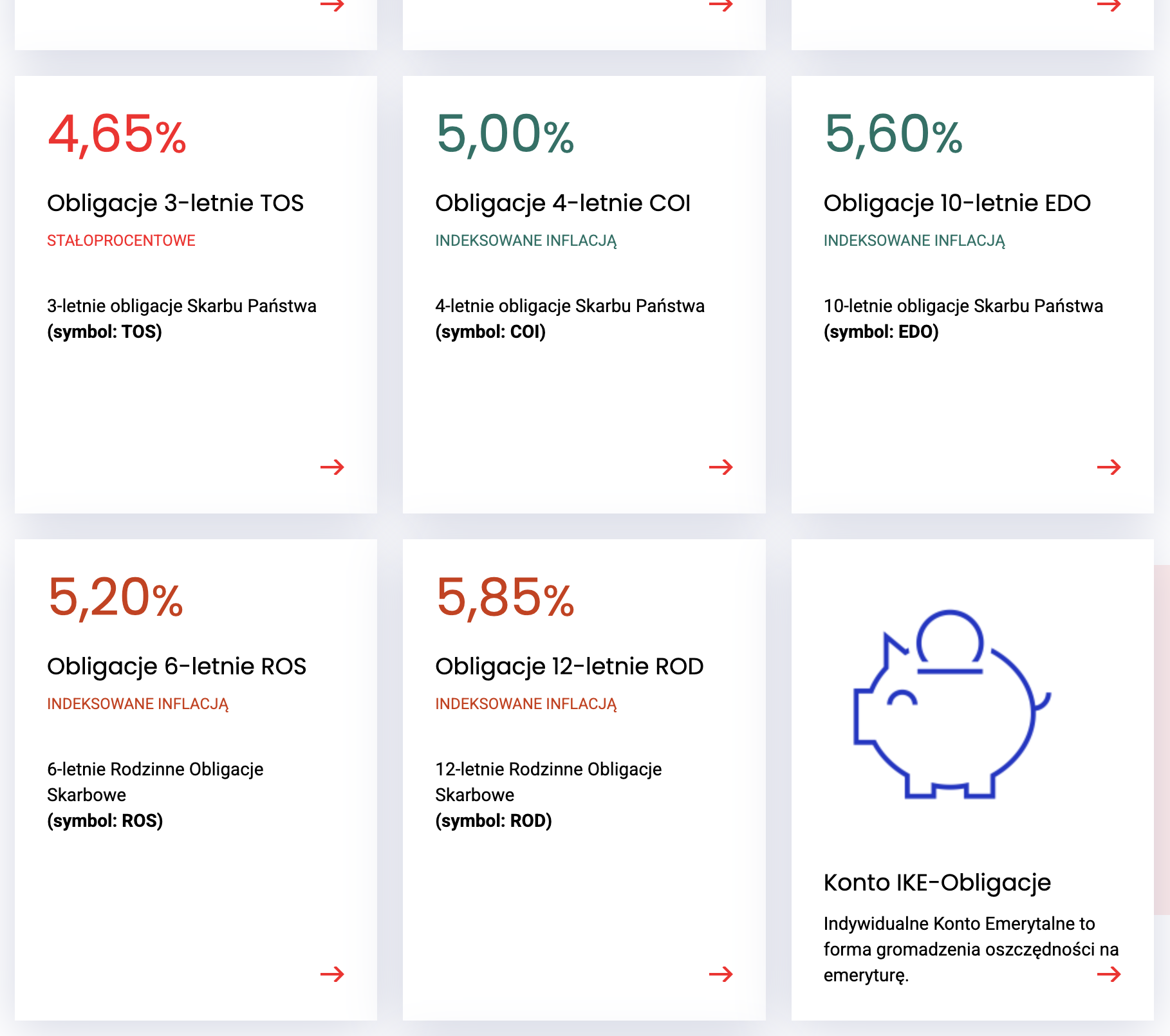This screenshot has width=1170, height=1036.
Task: Click the 5,20% interest rate figure
Action: [116, 598]
